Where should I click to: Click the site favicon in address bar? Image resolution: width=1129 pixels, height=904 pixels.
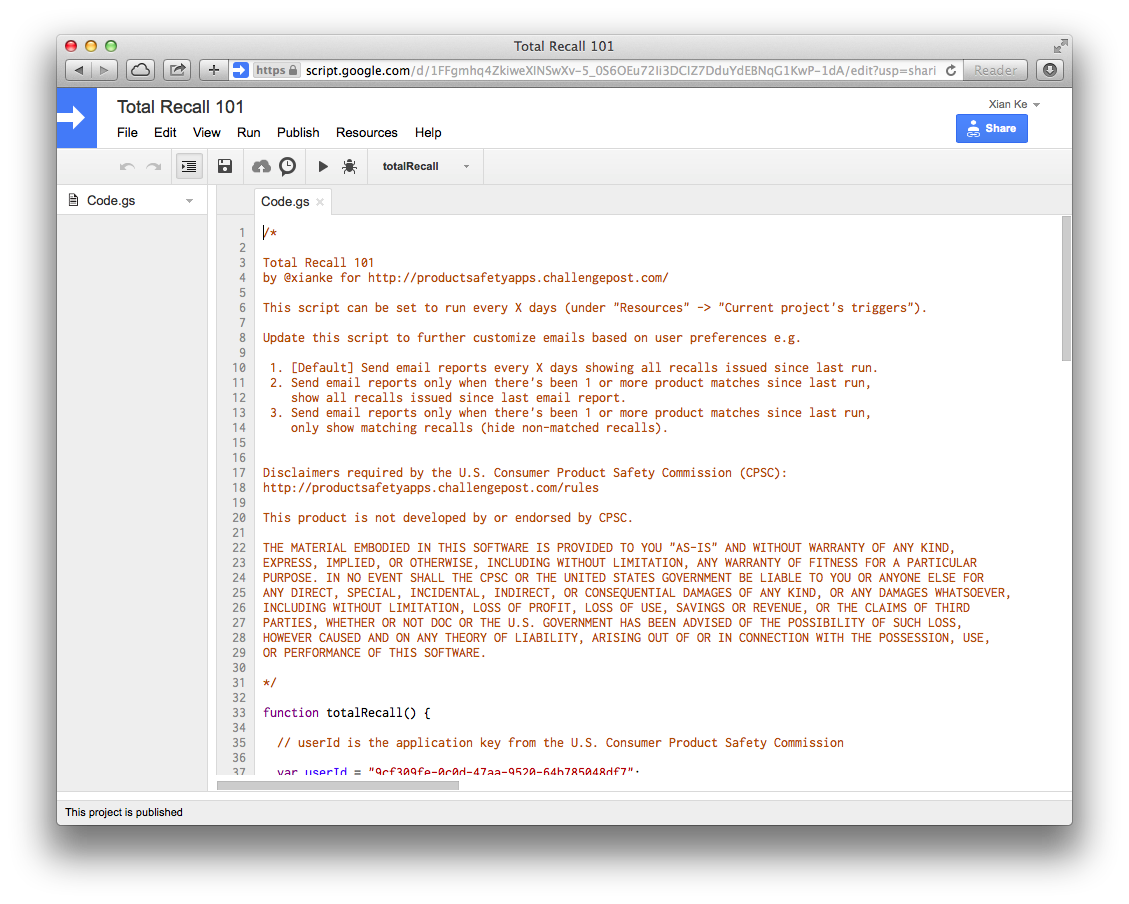point(240,70)
